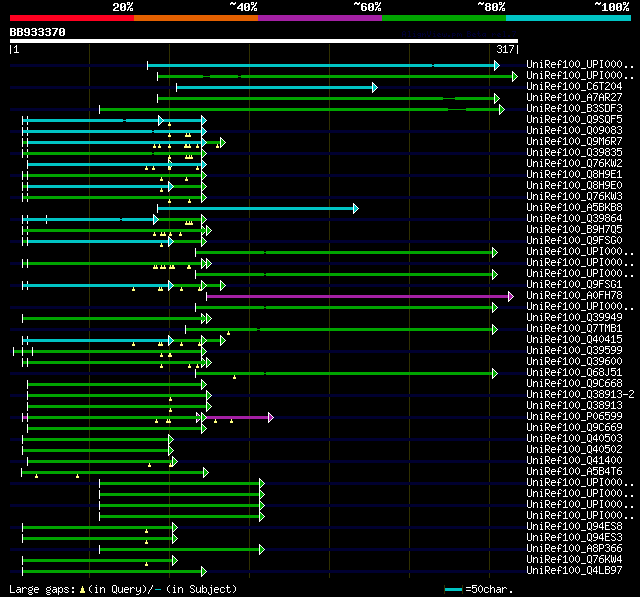Click the red 20% identity color segment
This screenshot has height=597, width=640.
pyautogui.click(x=72, y=18)
